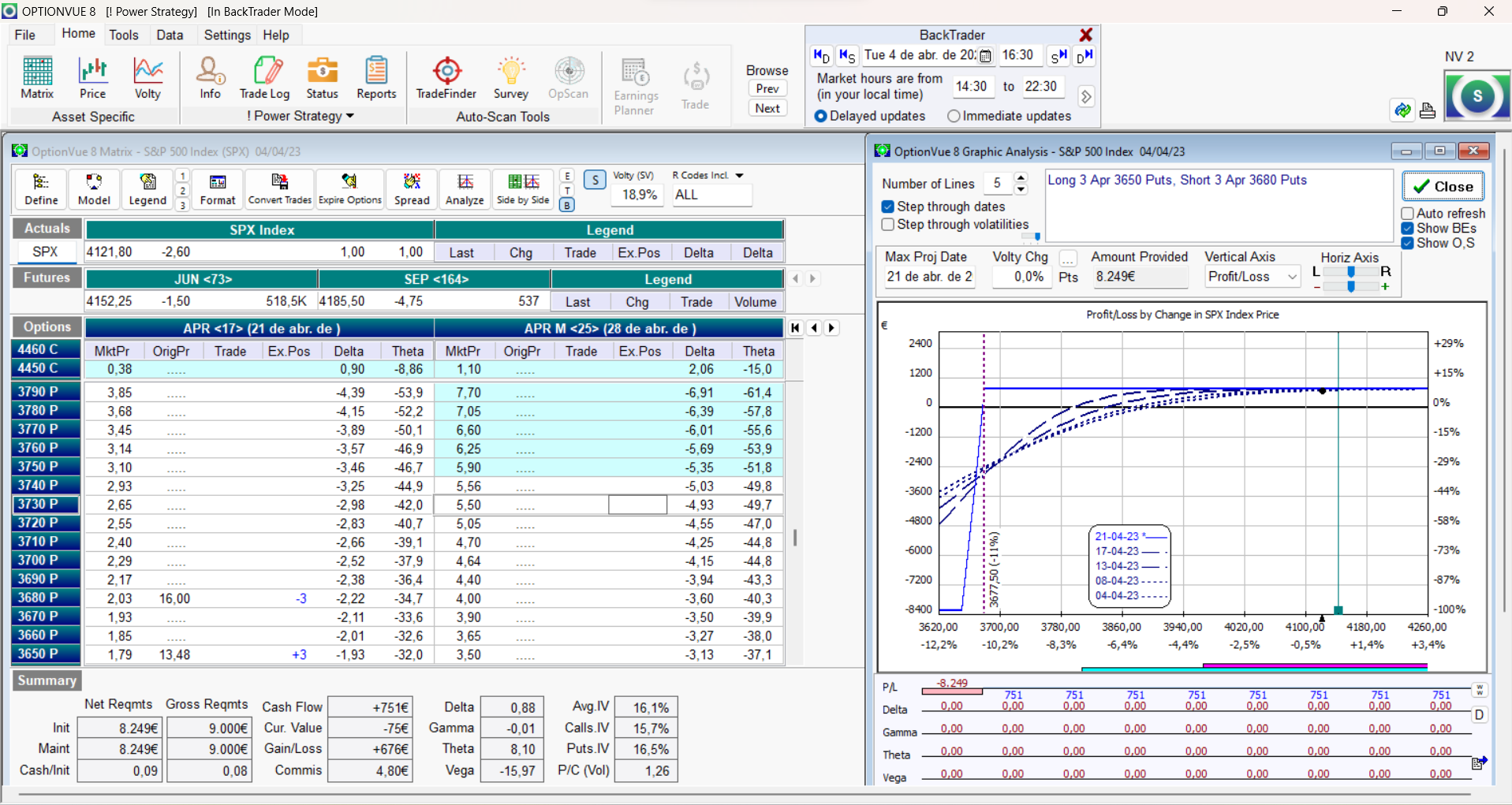Step forward one session in BackTrader
Image resolution: width=1512 pixels, height=805 pixels.
[1058, 56]
